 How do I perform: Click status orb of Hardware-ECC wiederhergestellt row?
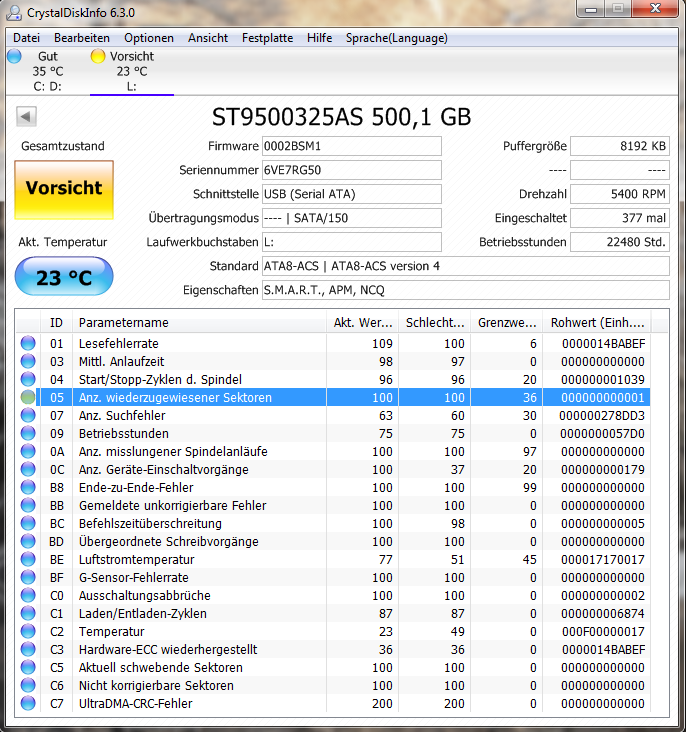28,649
